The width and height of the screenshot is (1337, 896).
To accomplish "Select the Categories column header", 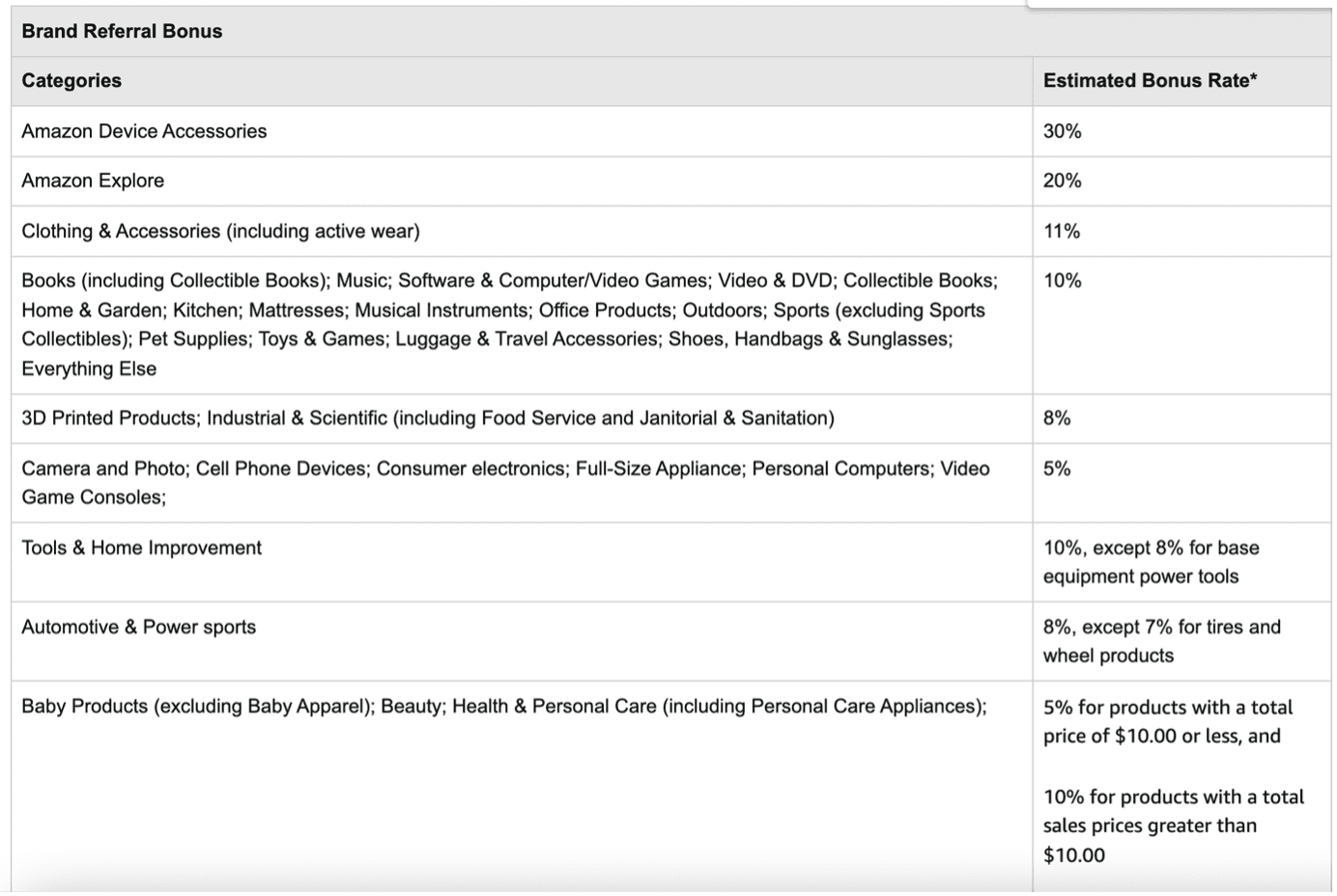I will coord(71,81).
